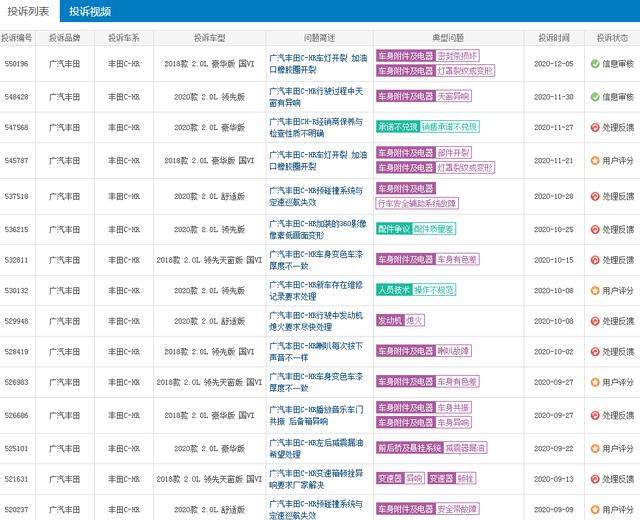Click the 投诉状态 column header
Viewport: 640px width, 520px height.
612,38
